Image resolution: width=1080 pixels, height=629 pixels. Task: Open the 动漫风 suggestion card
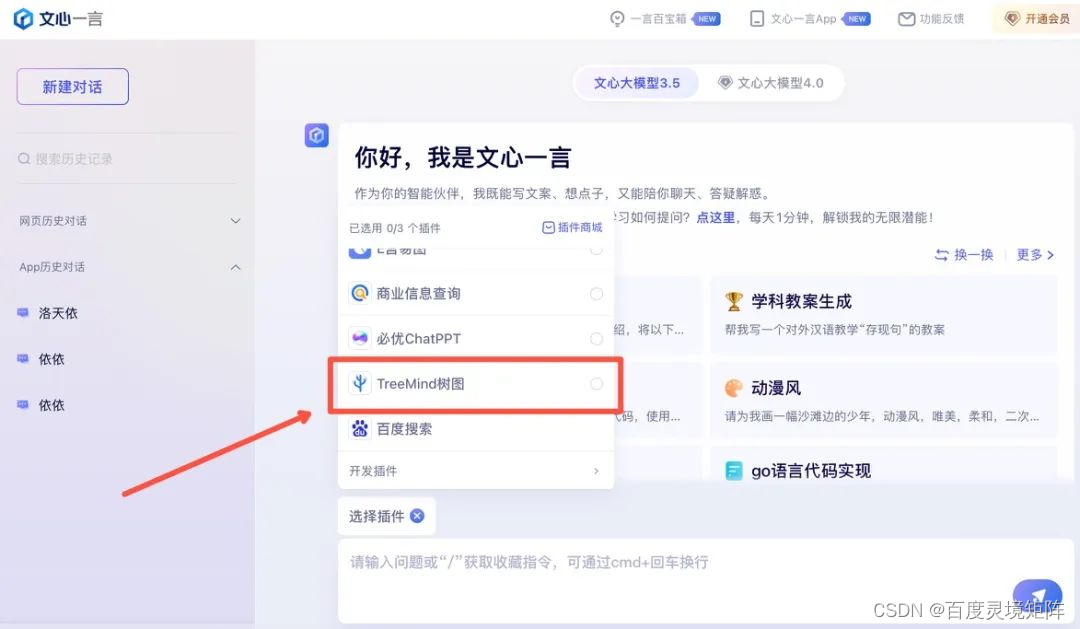(883, 400)
